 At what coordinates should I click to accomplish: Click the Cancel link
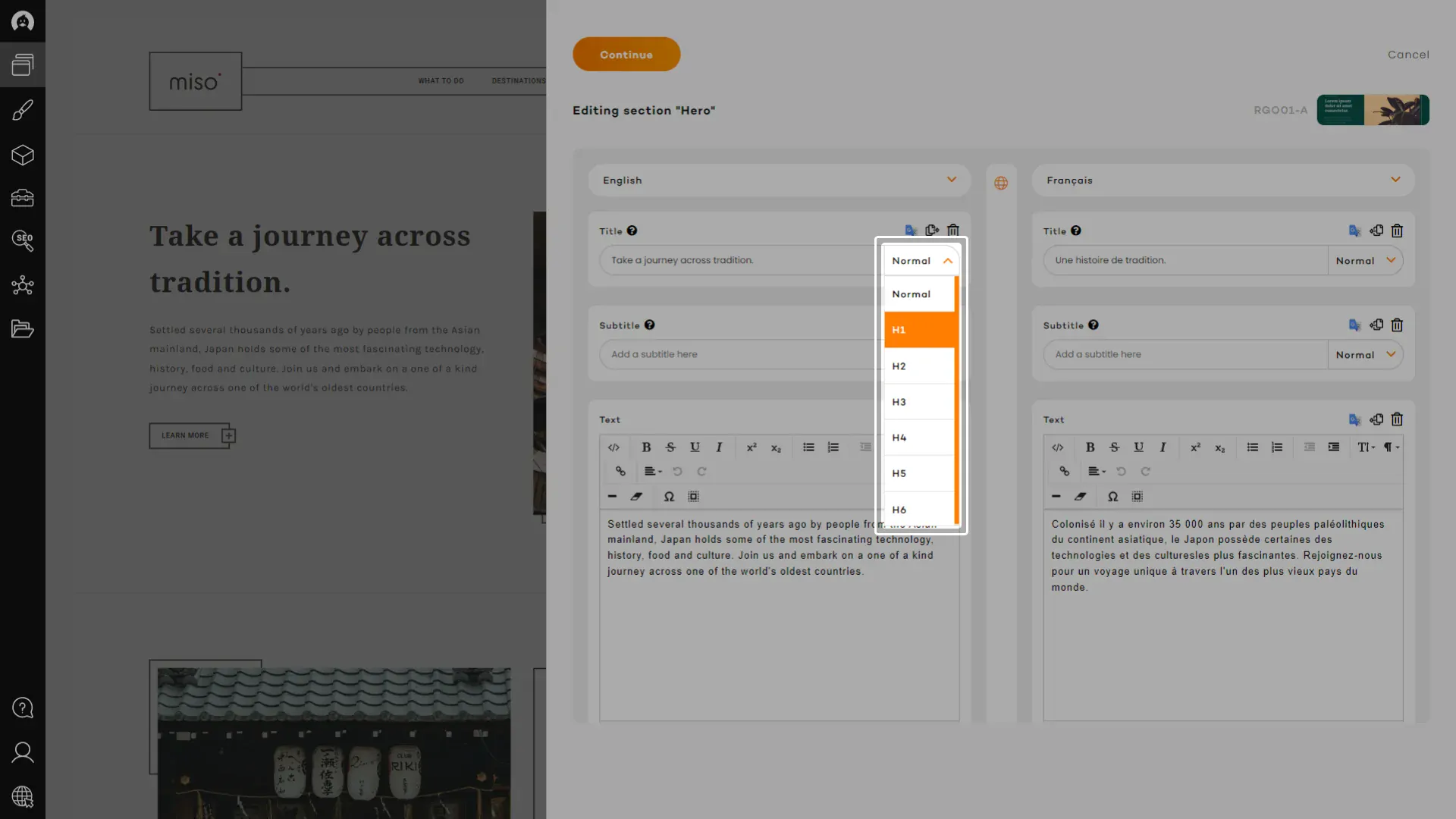(1408, 55)
